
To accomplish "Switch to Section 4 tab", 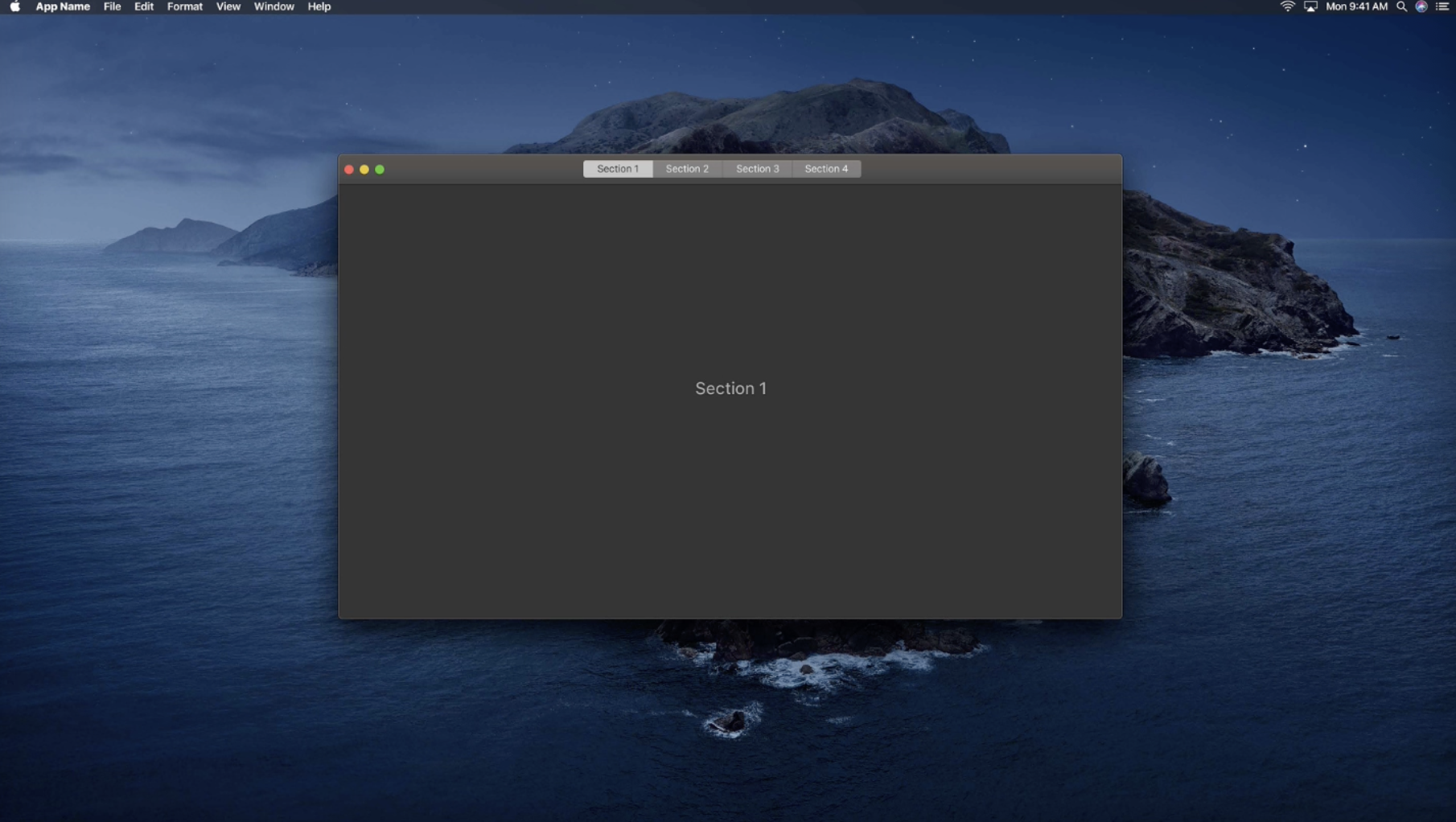I will pos(826,169).
